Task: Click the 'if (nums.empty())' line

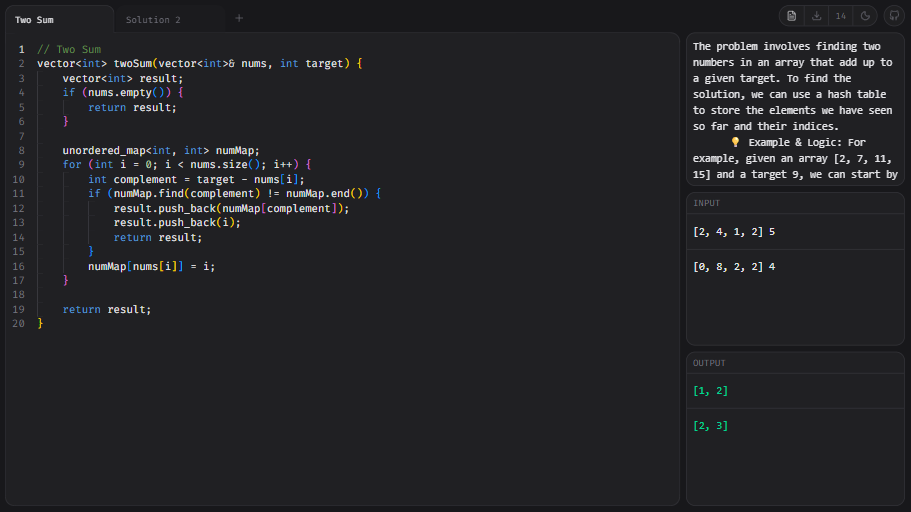Action: [x=123, y=92]
